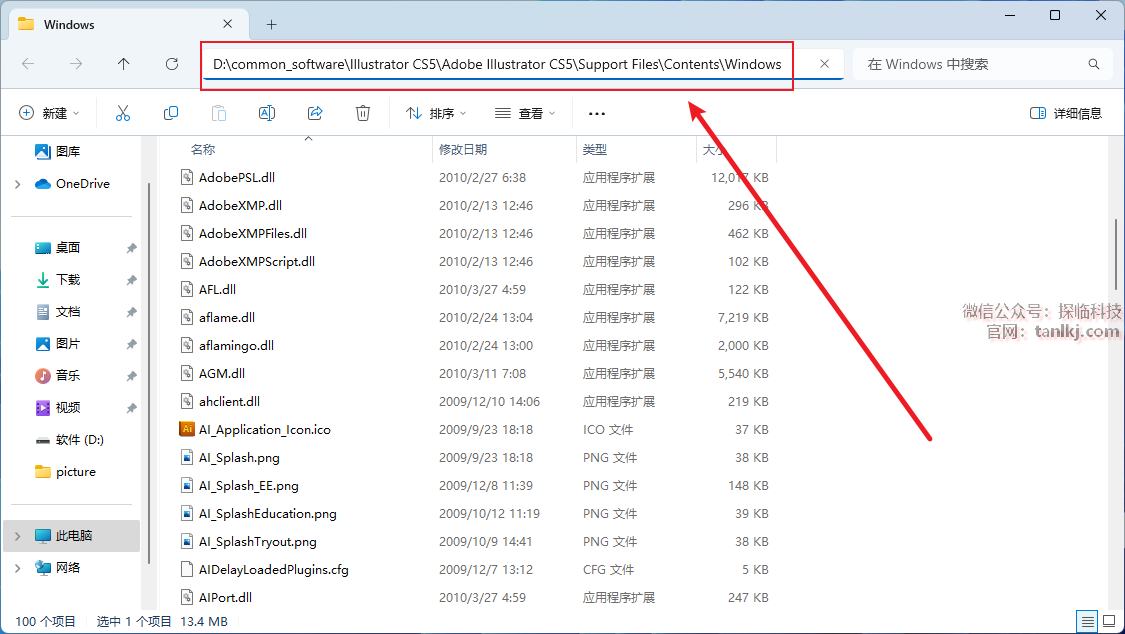Image resolution: width=1125 pixels, height=634 pixels.
Task: Close the Windows tab
Action: pos(227,24)
